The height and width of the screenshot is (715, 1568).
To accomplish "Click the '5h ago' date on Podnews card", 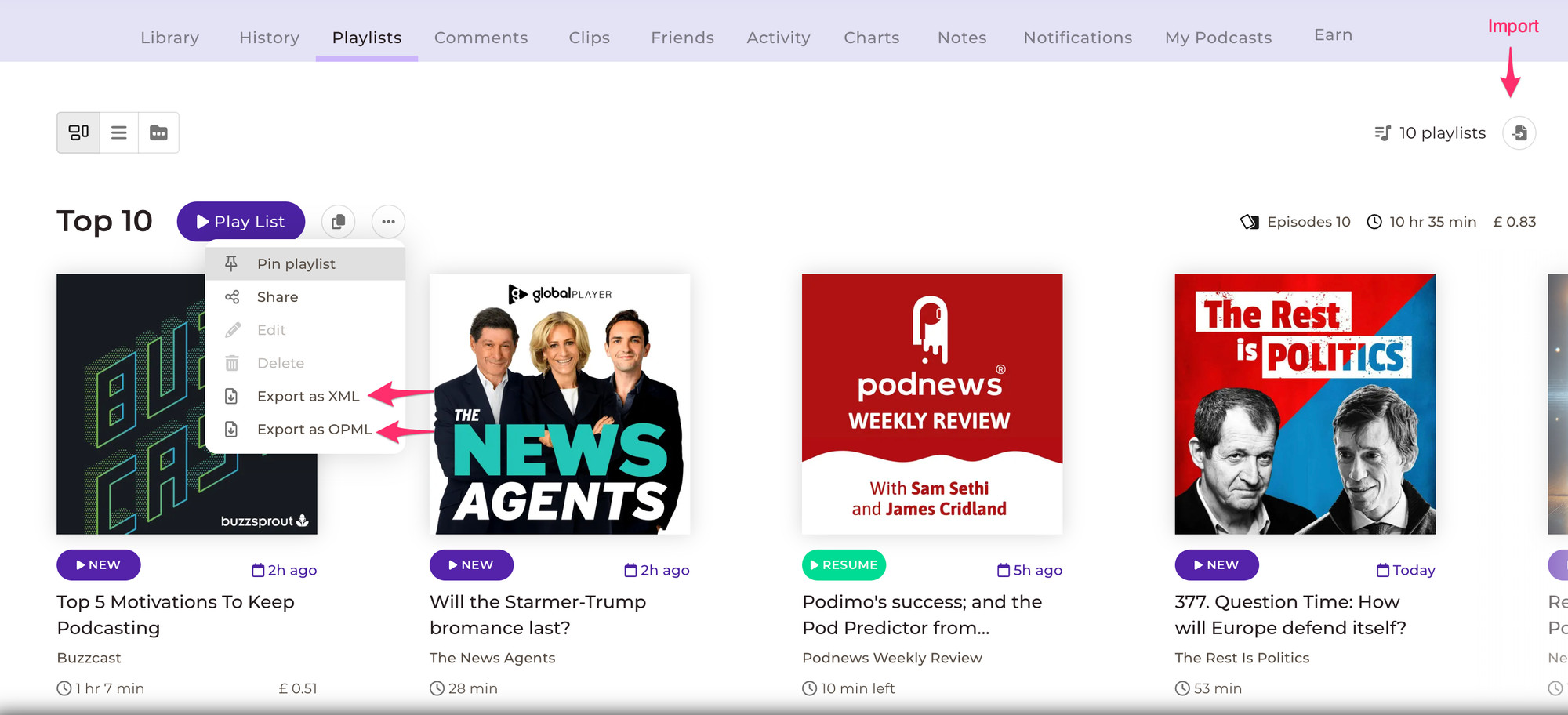I will click(x=1029, y=570).
